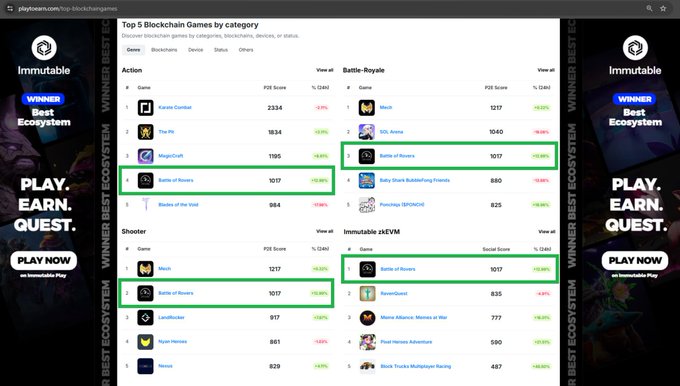Open Meme Alliance: Memes at War link

[x=414, y=318]
